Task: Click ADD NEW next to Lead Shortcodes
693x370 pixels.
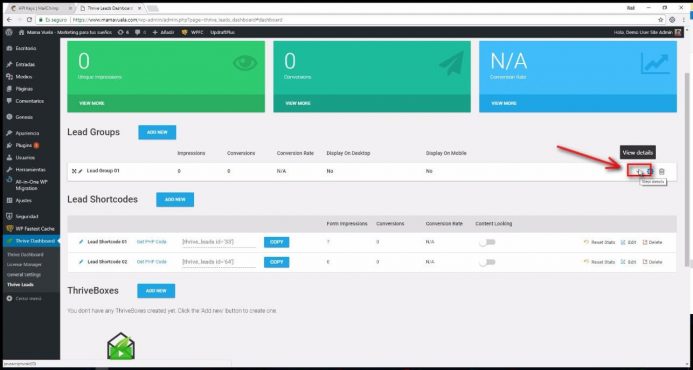Action: [175, 200]
